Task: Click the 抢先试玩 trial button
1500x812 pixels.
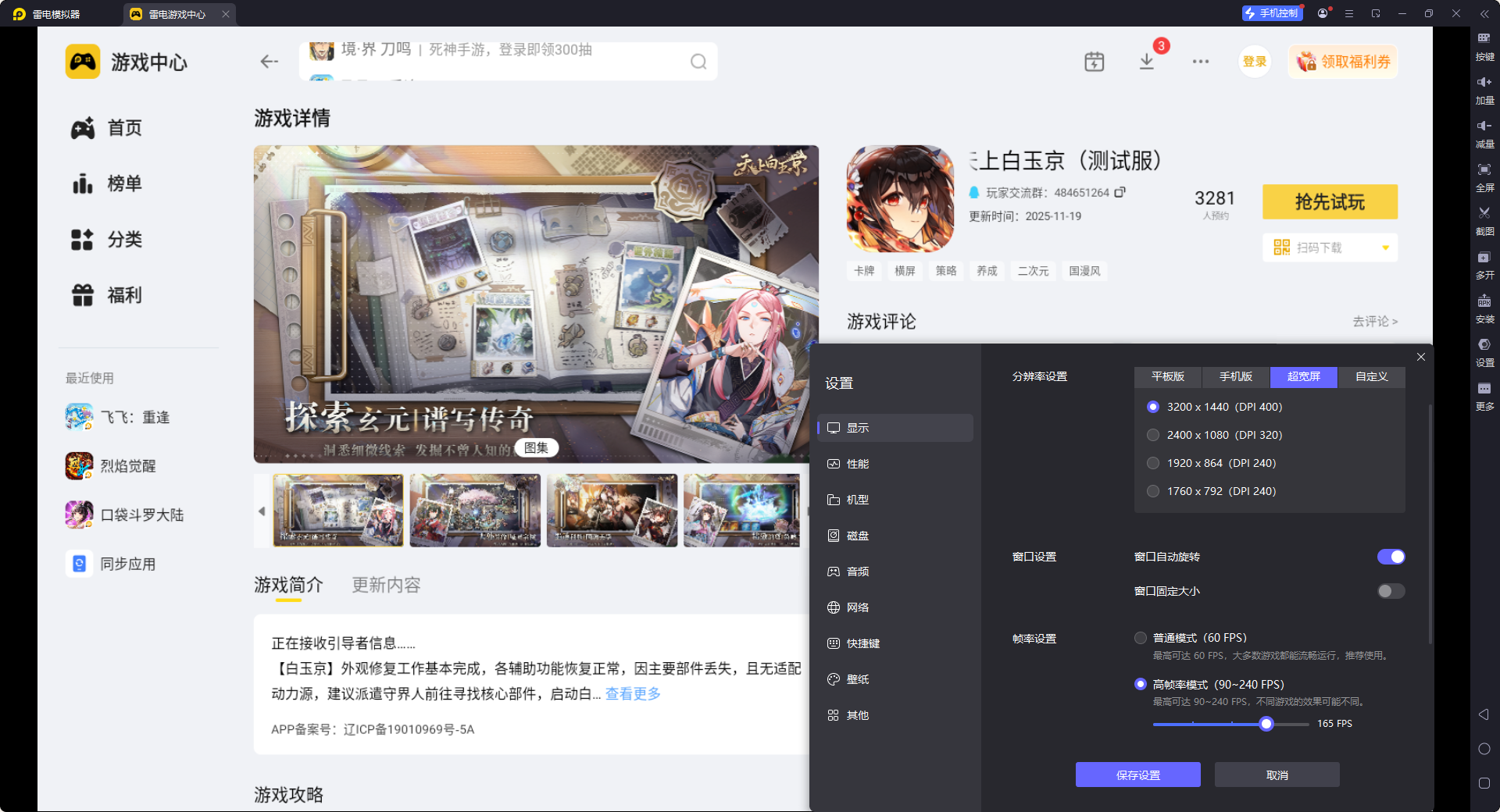Action: 1329,201
